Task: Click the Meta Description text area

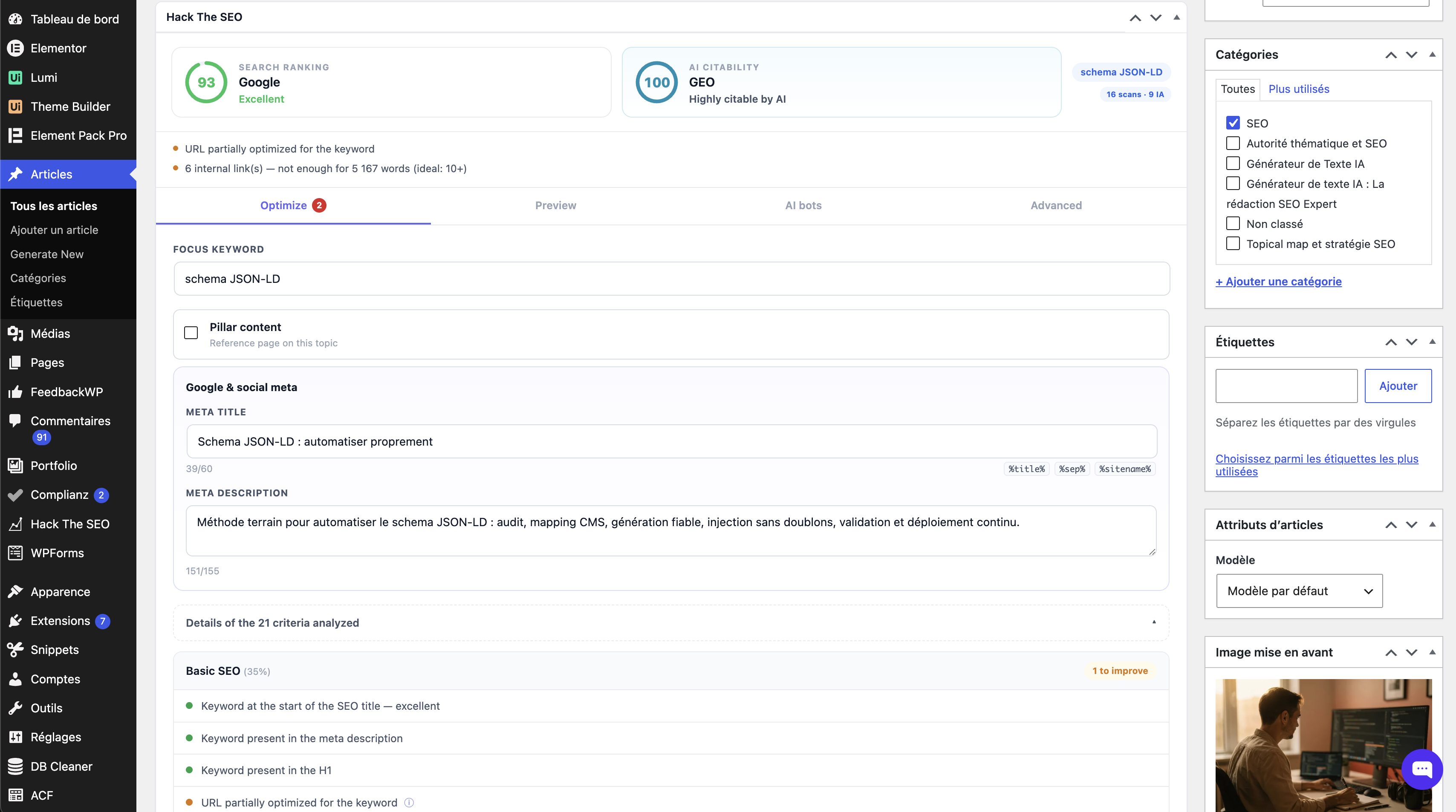Action: [671, 530]
